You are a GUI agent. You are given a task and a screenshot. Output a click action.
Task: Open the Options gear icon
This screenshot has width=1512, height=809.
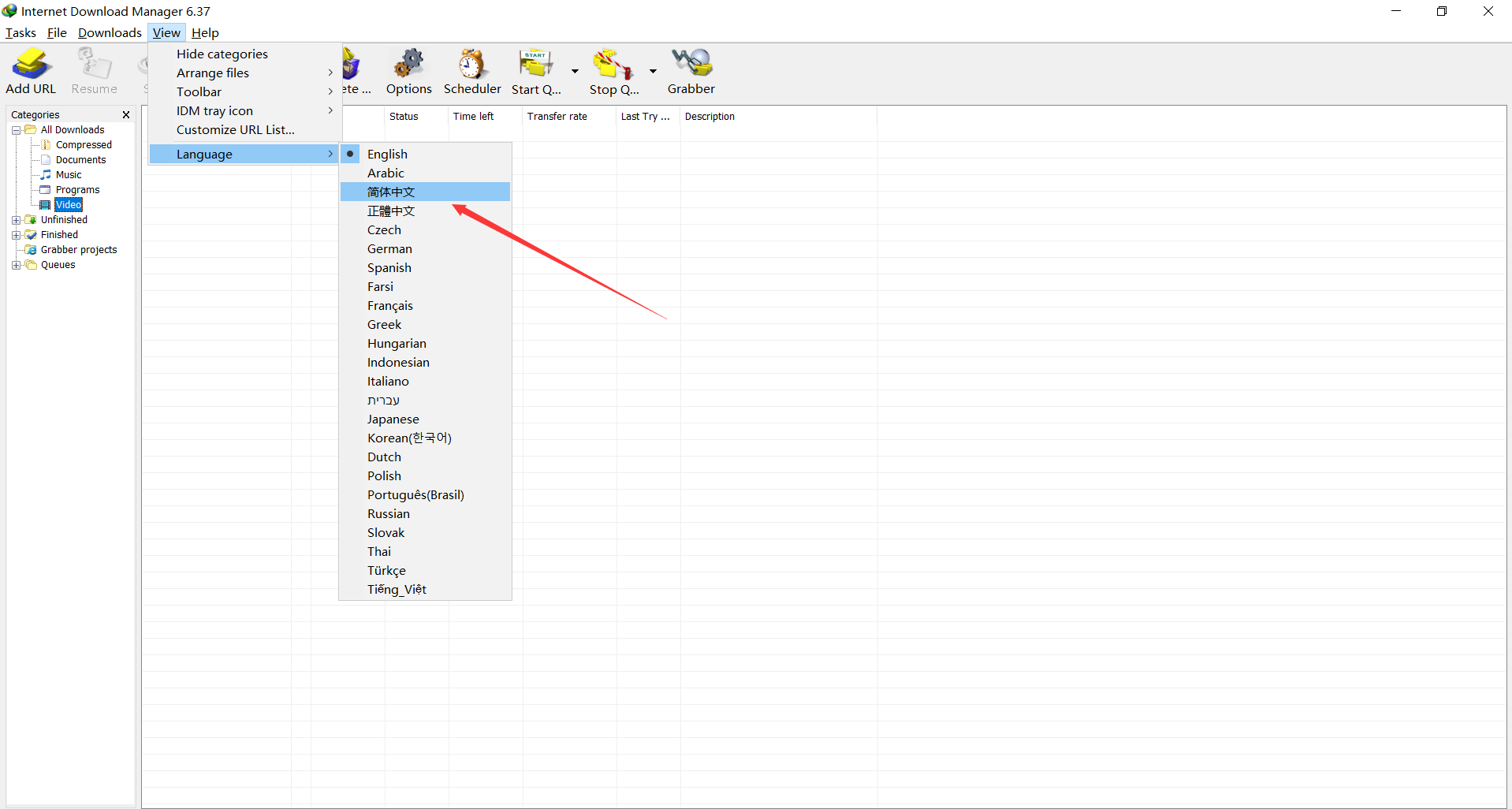[408, 63]
